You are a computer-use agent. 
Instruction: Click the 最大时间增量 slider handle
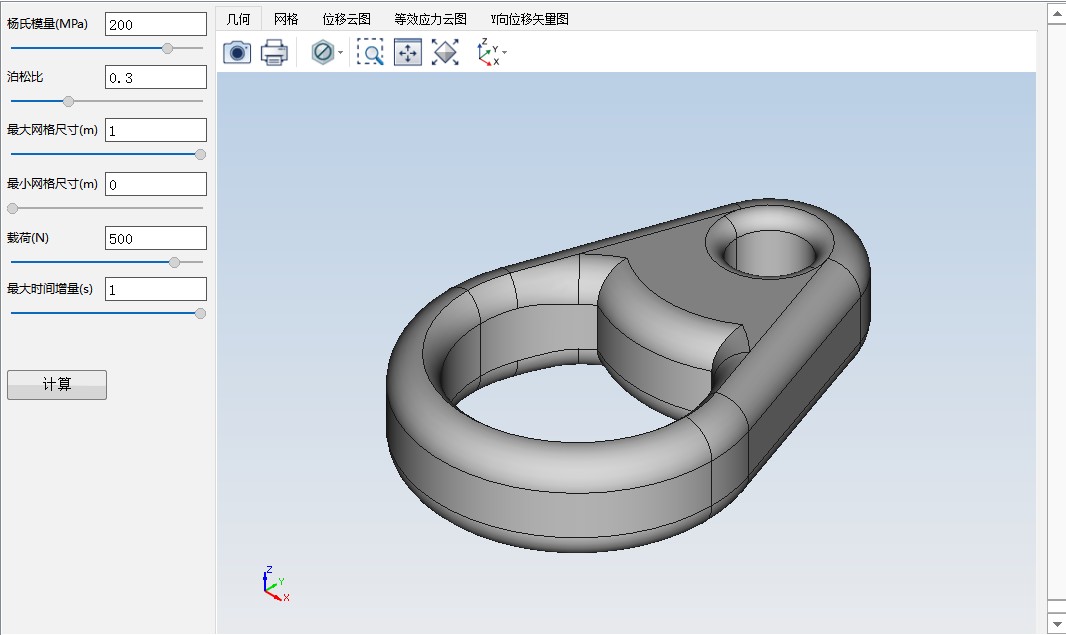point(201,313)
